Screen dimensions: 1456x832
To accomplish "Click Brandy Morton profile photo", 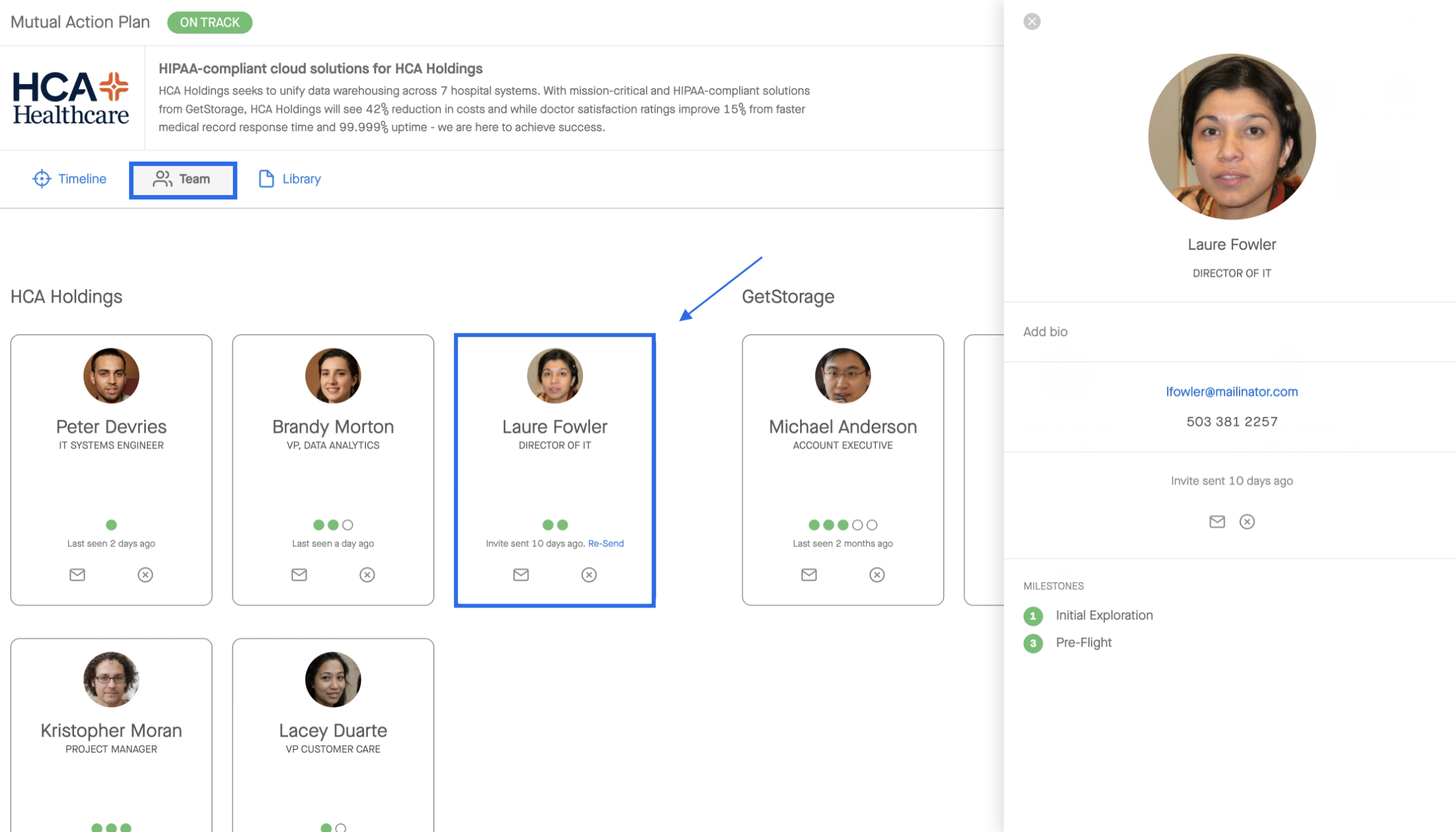I will point(333,376).
